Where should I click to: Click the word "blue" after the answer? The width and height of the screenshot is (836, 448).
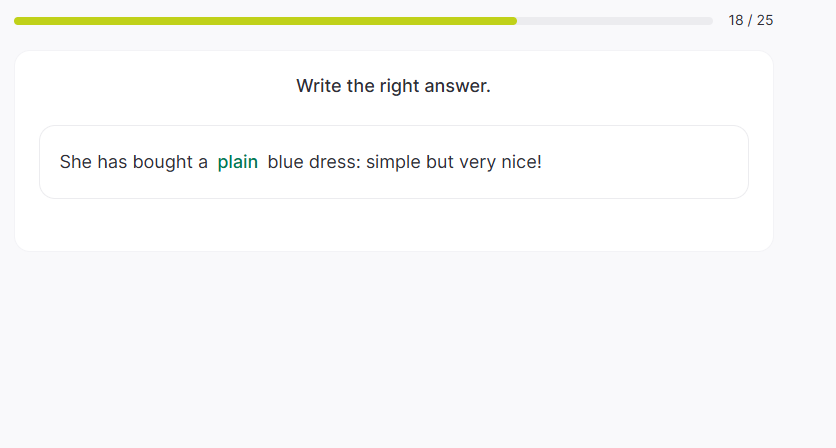(x=286, y=162)
